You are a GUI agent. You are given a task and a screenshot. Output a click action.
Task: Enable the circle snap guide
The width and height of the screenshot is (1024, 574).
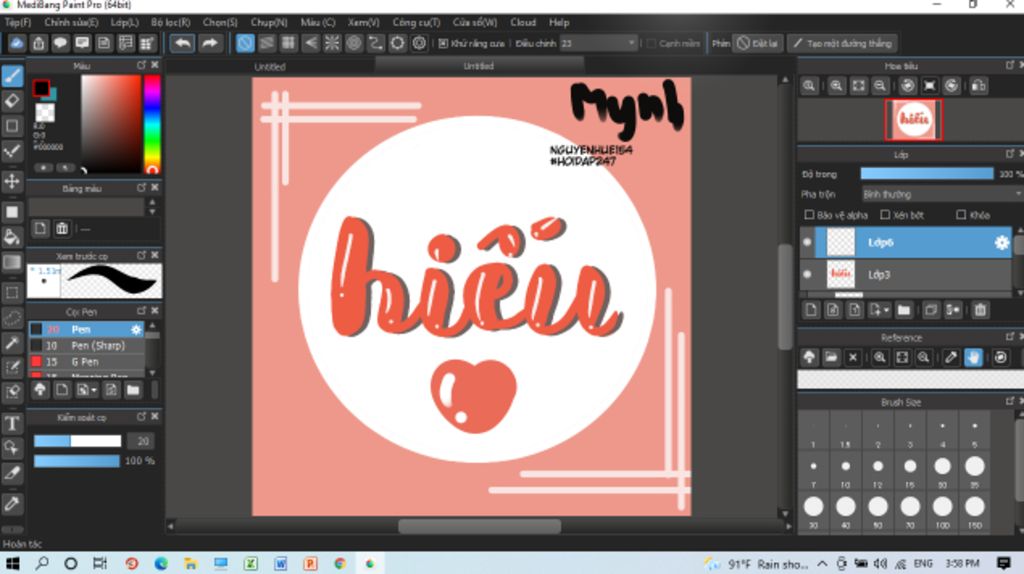353,44
